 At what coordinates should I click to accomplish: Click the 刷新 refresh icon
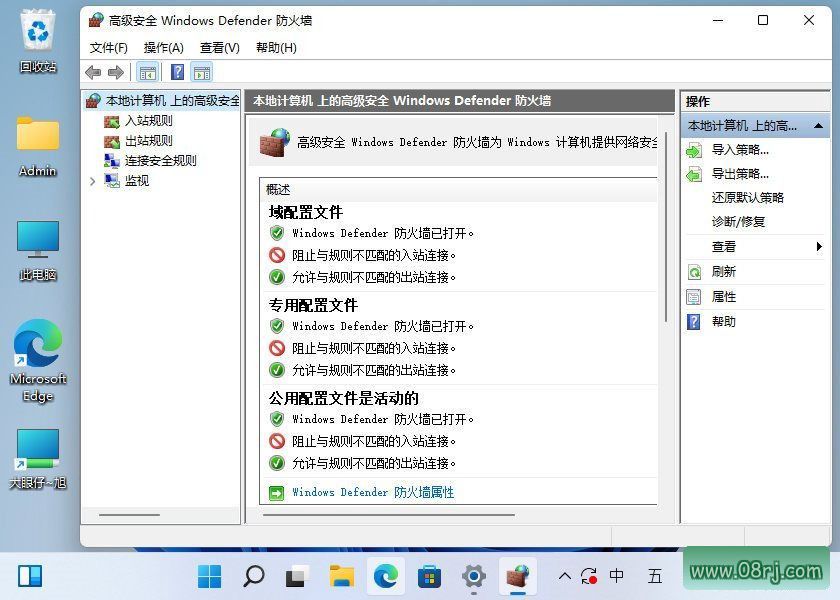pos(694,272)
